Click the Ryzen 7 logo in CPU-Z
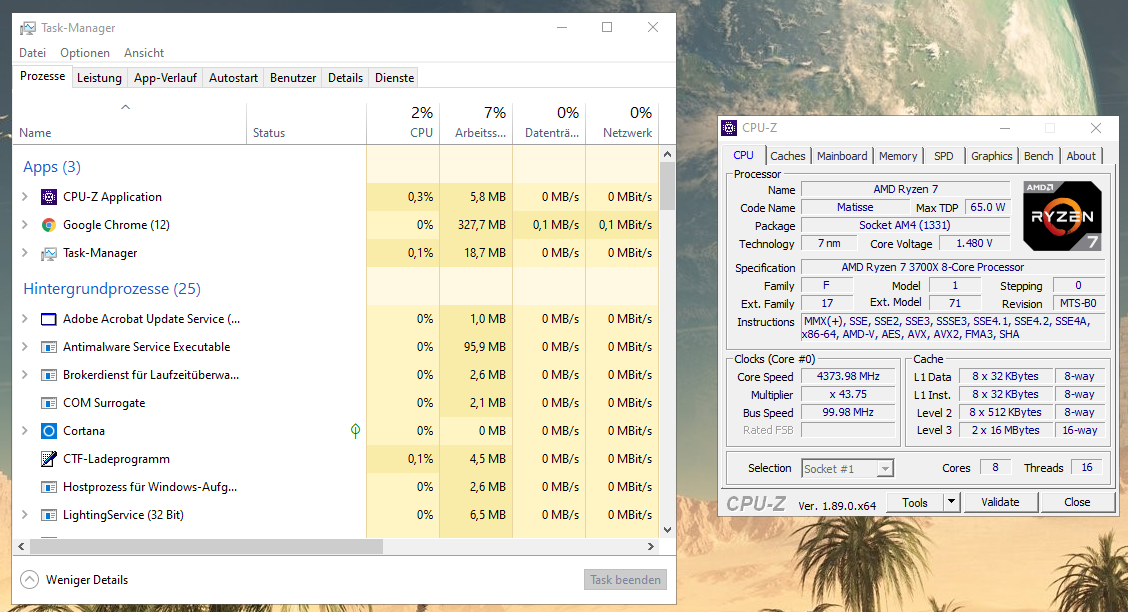Screen dimensions: 1128x612 [x=1063, y=216]
